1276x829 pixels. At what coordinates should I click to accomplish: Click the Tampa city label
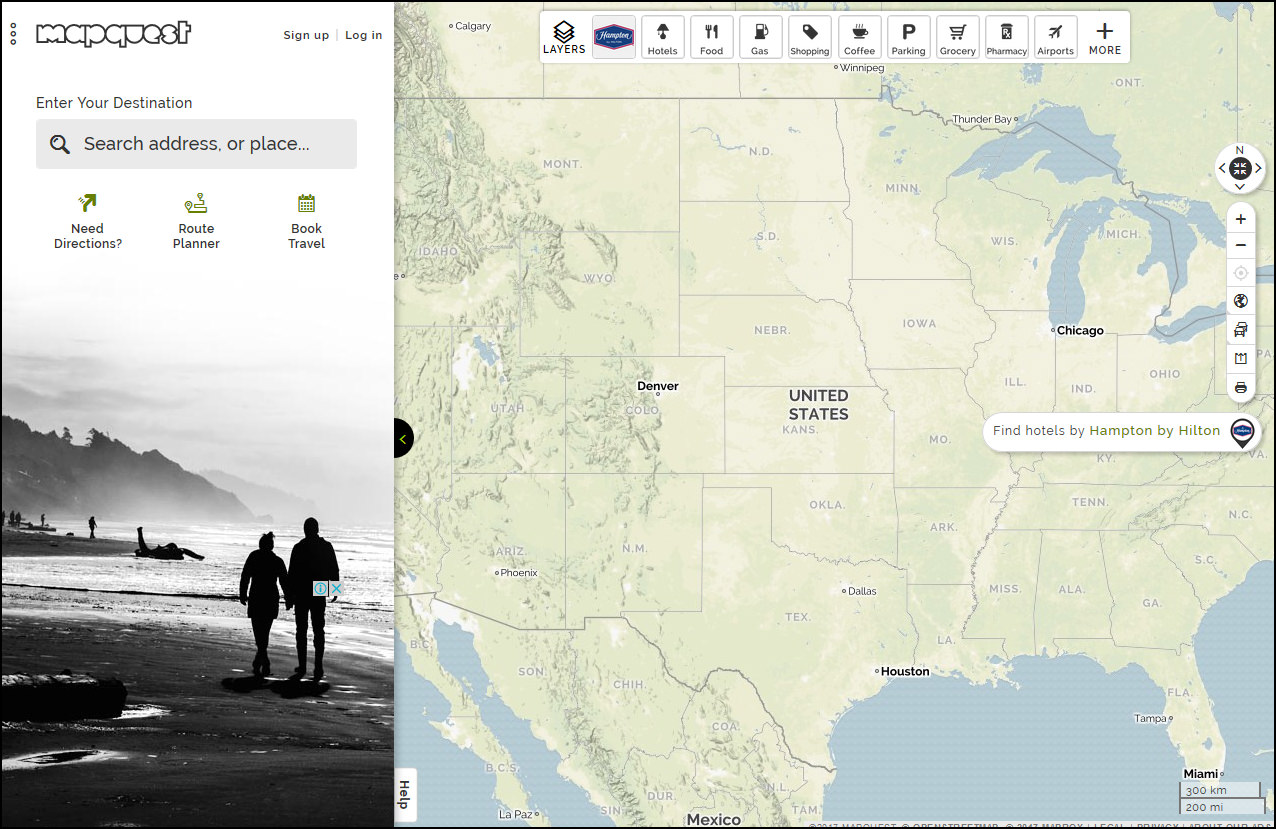[x=1153, y=718]
